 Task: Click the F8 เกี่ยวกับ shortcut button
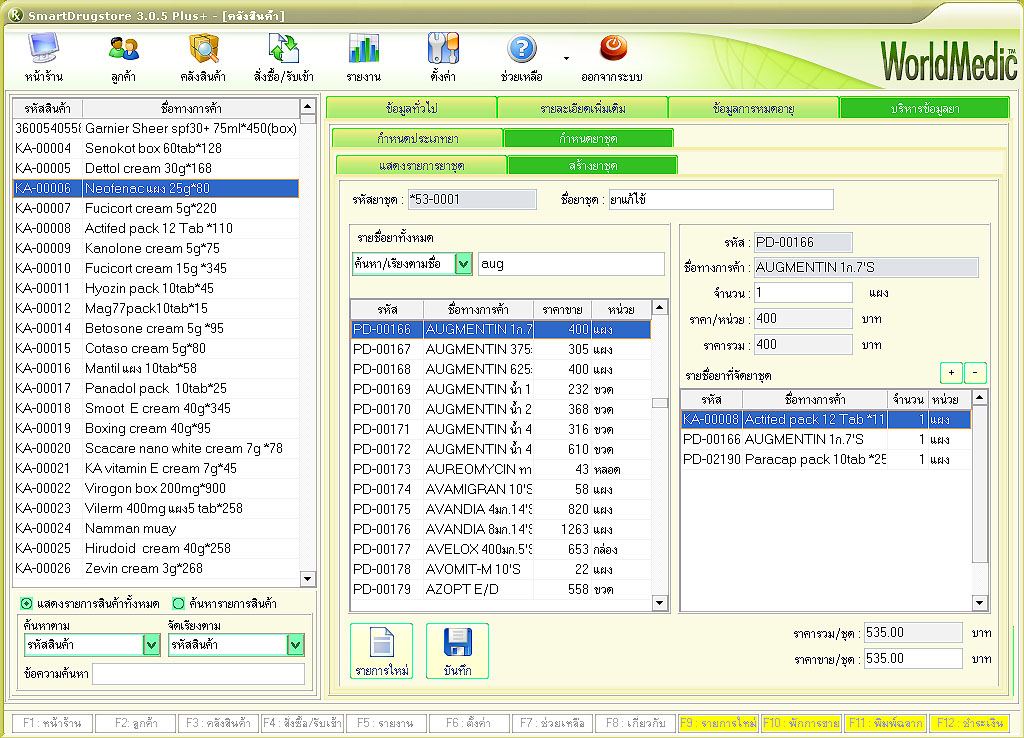[x=635, y=723]
